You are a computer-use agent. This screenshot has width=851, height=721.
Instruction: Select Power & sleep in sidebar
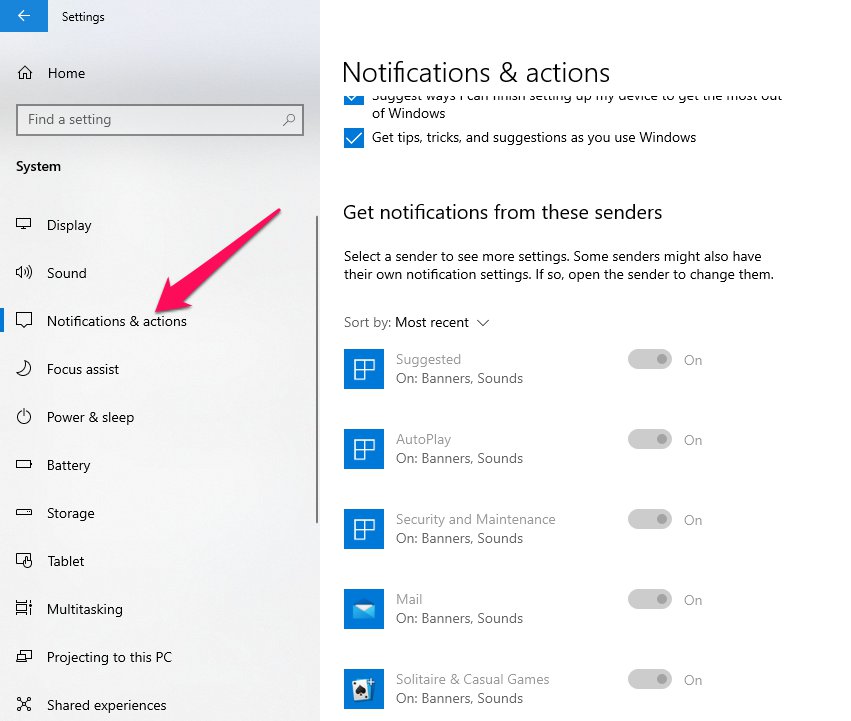(x=90, y=417)
